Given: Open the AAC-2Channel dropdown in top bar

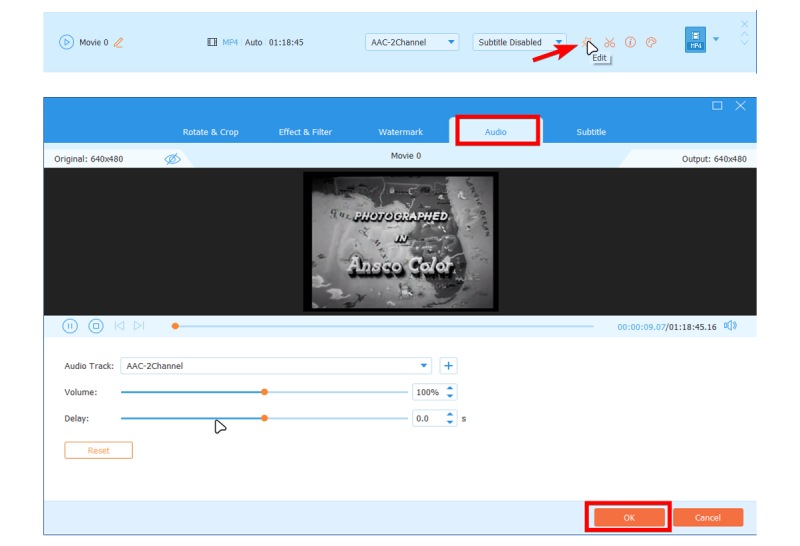Looking at the screenshot, I should click(412, 42).
